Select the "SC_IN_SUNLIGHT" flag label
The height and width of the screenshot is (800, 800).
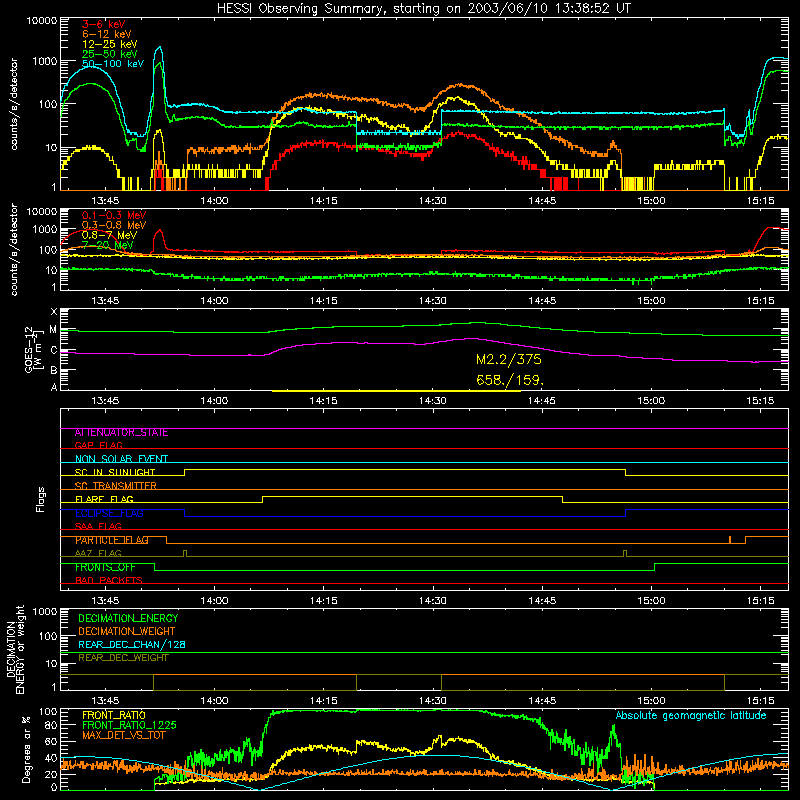click(115, 472)
